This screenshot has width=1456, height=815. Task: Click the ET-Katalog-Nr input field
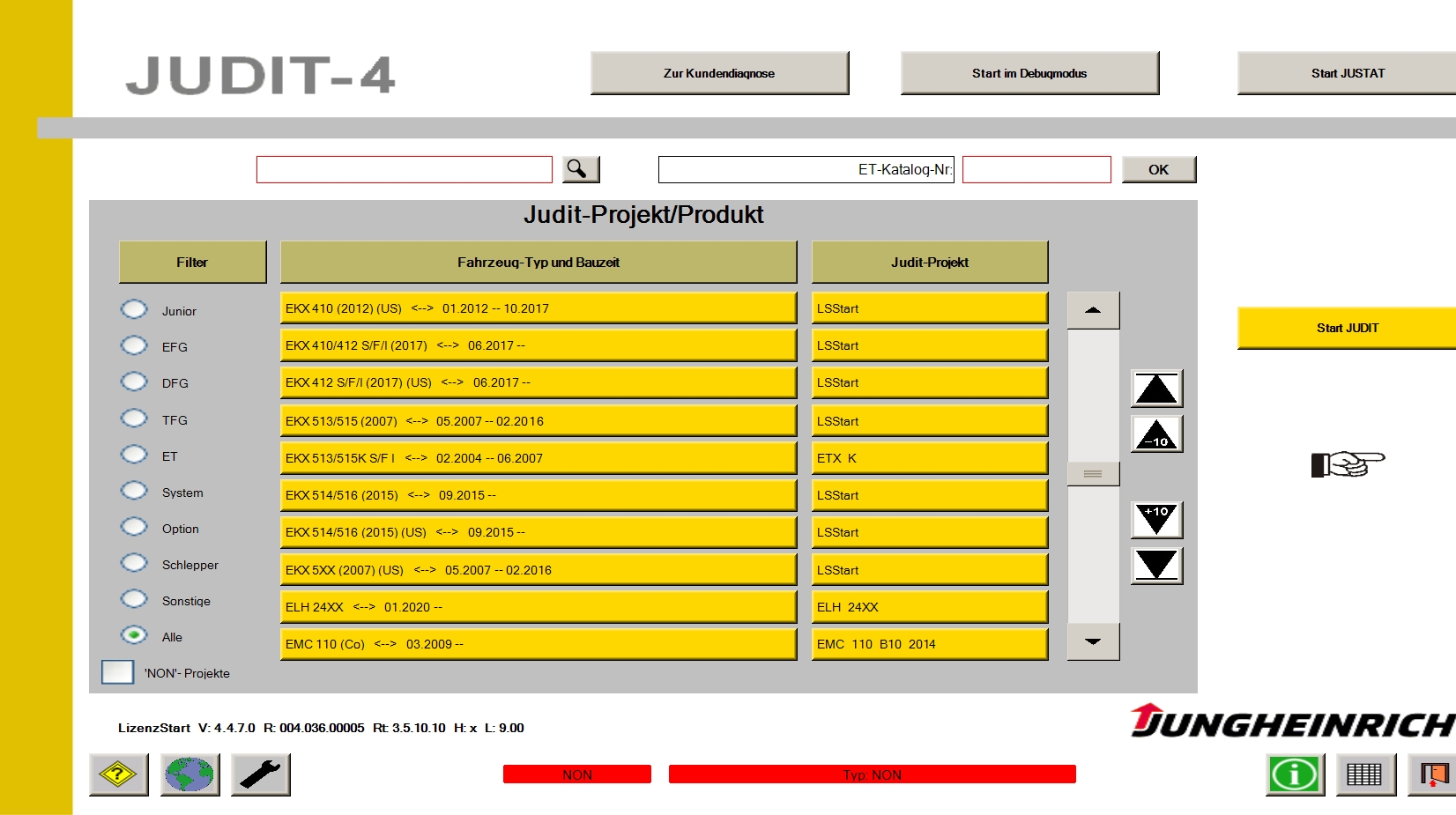(1036, 168)
